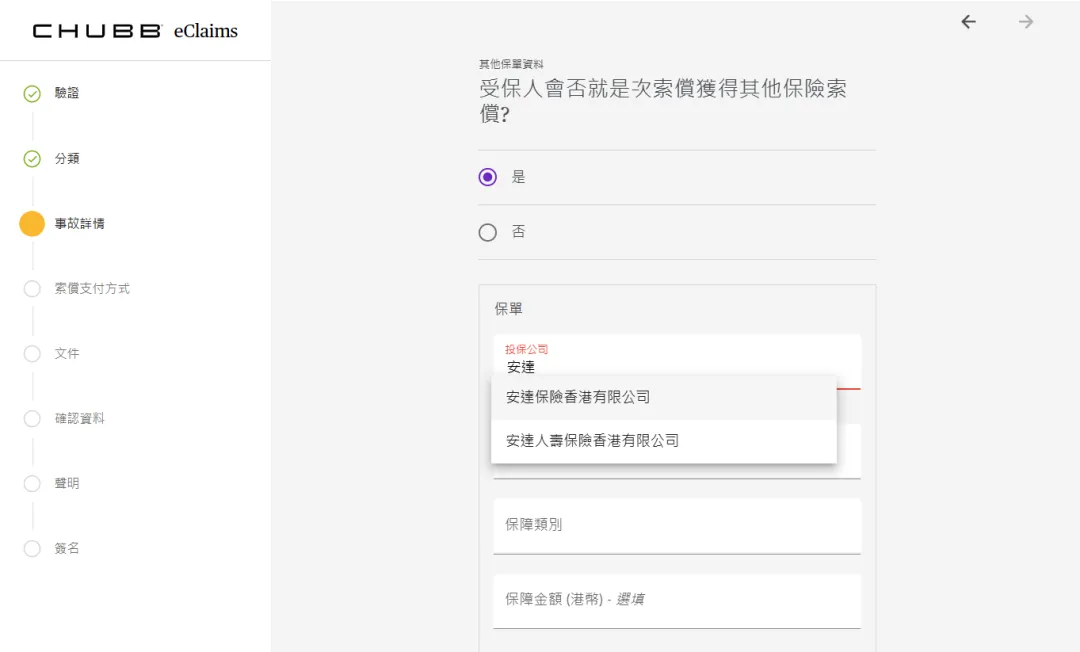Click the 保障類別 input field

pos(676,525)
